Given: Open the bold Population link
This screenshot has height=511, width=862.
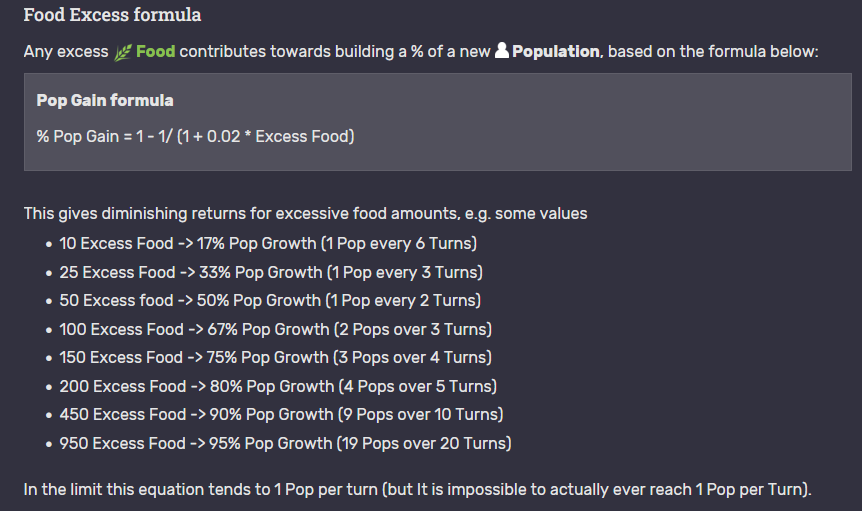Looking at the screenshot, I should coord(555,52).
